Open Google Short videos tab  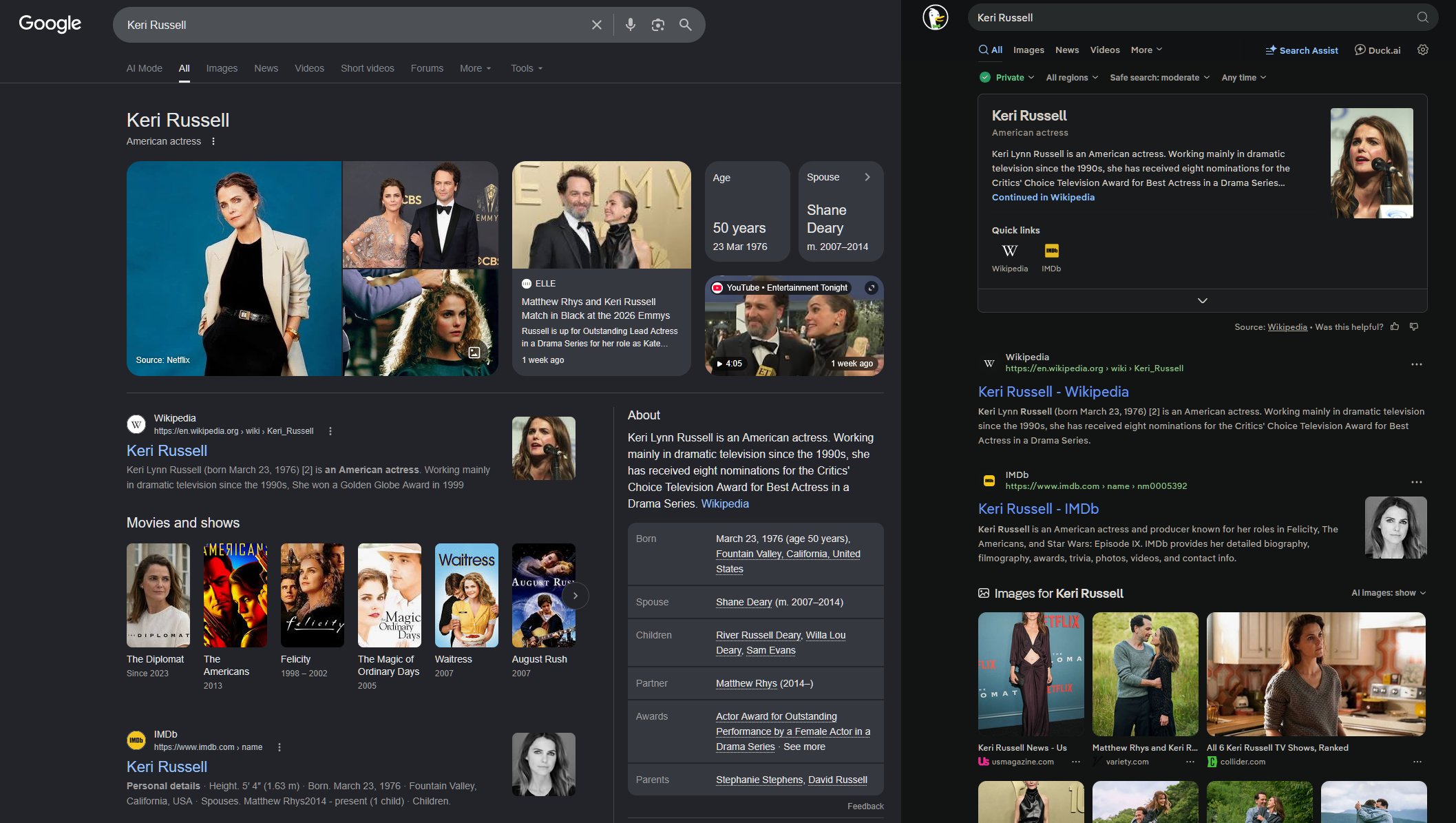click(x=368, y=68)
